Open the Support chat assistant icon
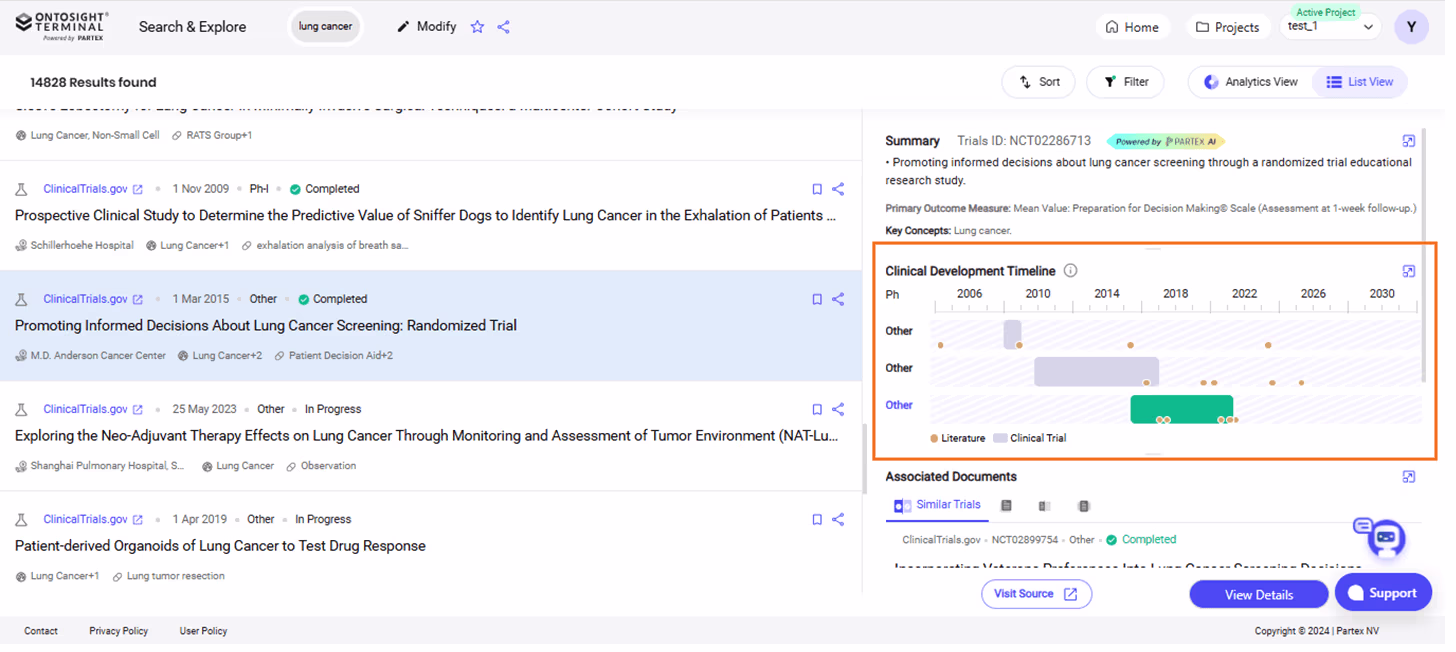The height and width of the screenshot is (652, 1456). [x=1385, y=539]
